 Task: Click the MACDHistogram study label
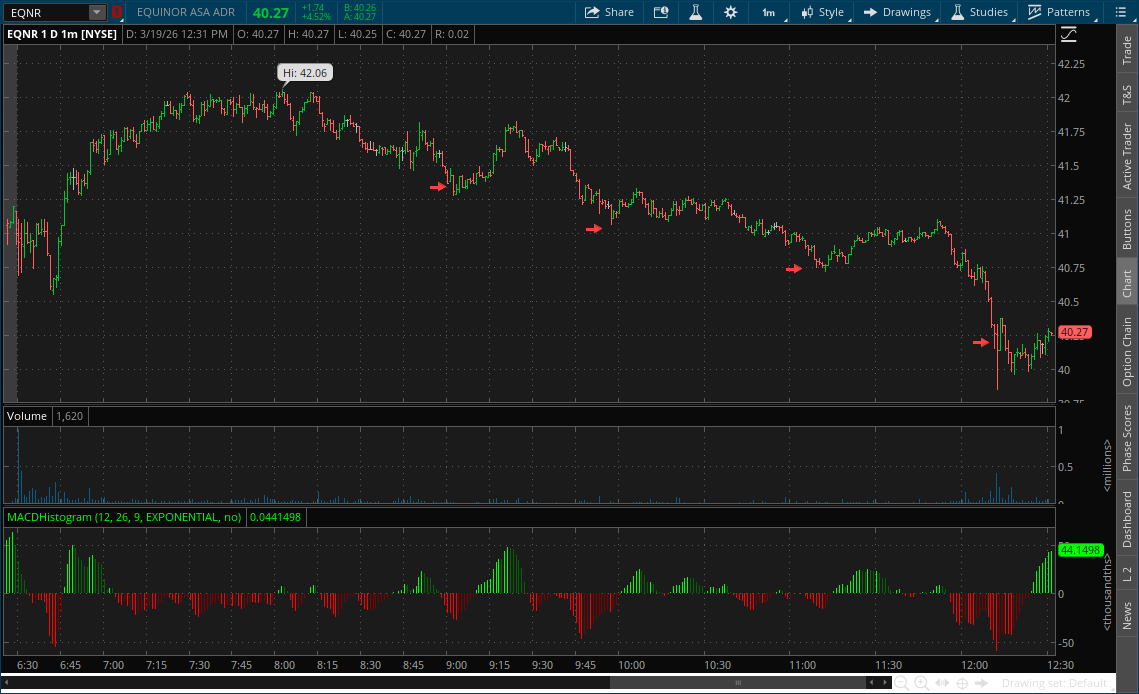[x=124, y=517]
